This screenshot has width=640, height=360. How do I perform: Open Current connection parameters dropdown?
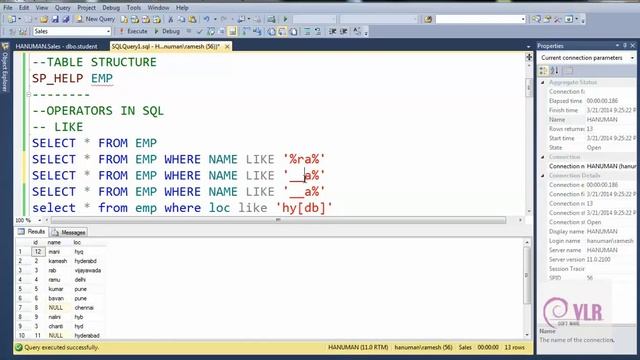[x=632, y=58]
